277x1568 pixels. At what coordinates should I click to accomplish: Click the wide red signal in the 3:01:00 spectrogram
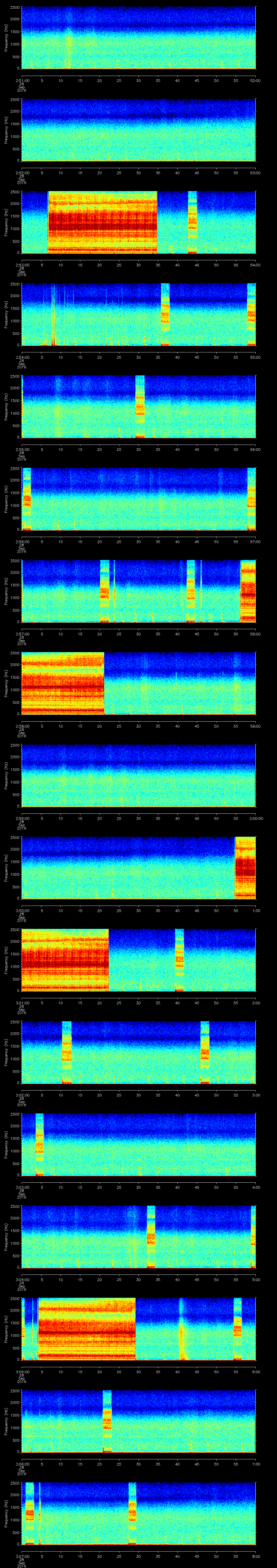pos(65,960)
